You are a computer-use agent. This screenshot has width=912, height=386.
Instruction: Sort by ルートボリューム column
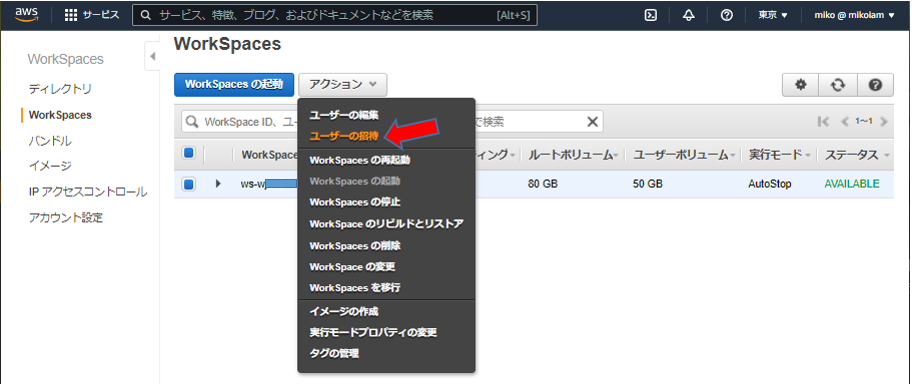[572, 155]
